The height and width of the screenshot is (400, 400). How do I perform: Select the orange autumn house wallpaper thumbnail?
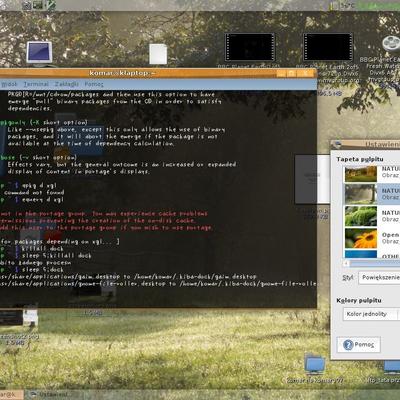click(361, 173)
